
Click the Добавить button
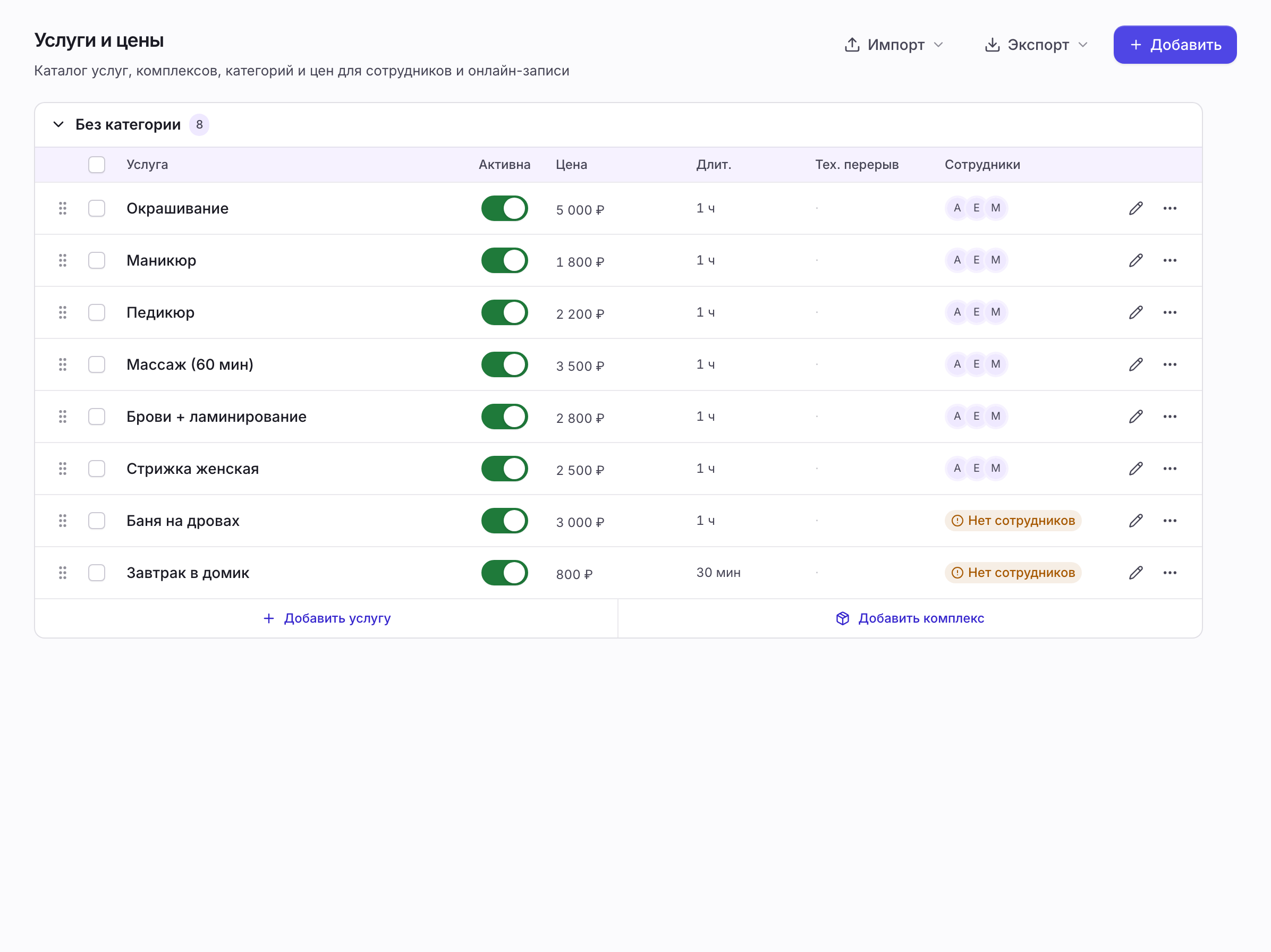pyautogui.click(x=1174, y=45)
